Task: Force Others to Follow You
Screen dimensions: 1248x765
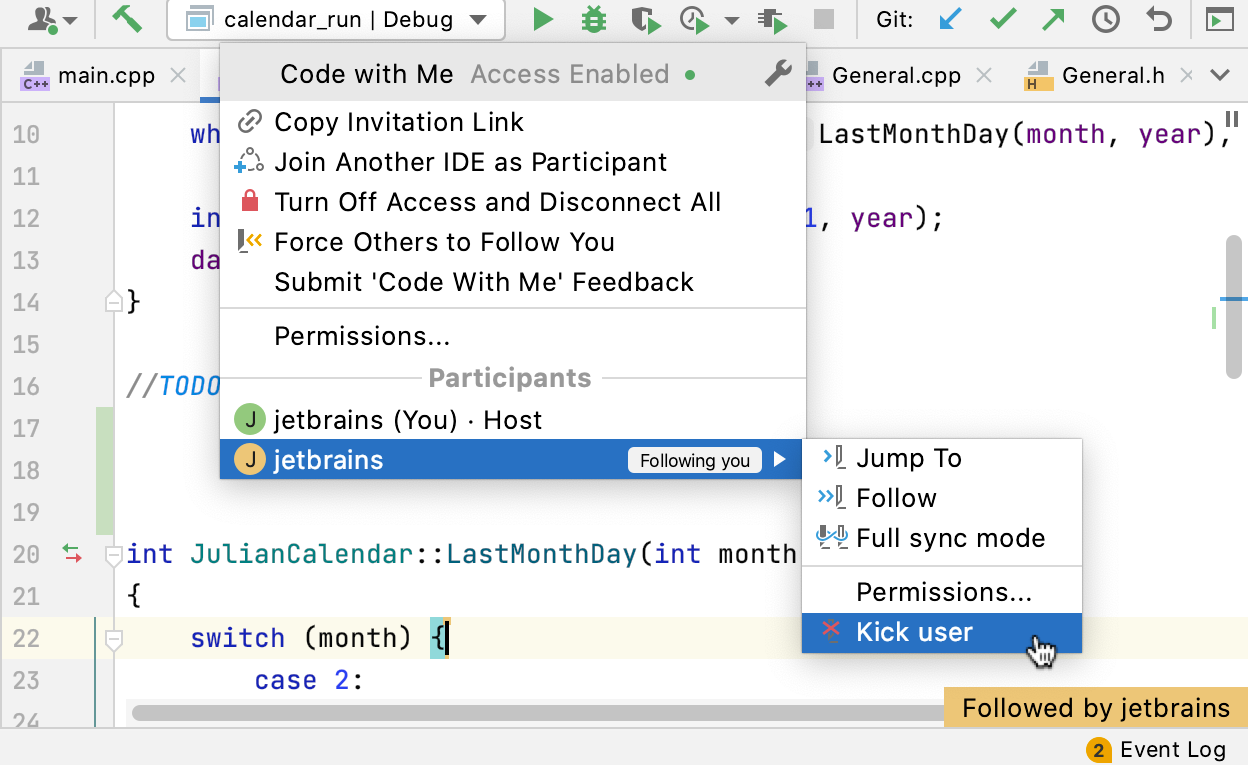Action: (x=444, y=242)
